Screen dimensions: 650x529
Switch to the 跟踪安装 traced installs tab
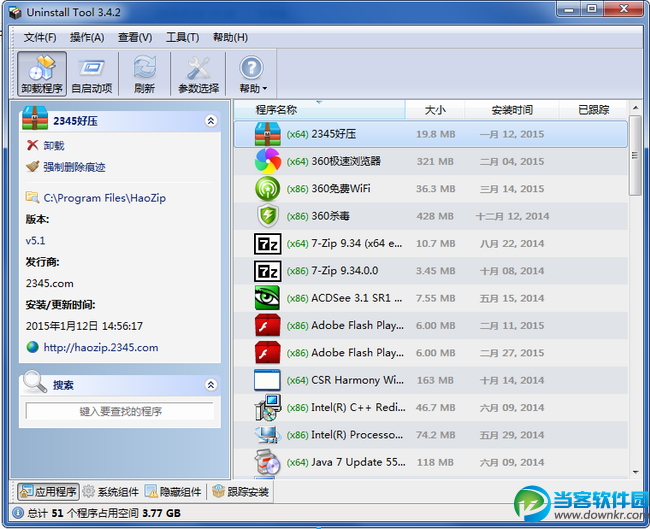coord(241,492)
